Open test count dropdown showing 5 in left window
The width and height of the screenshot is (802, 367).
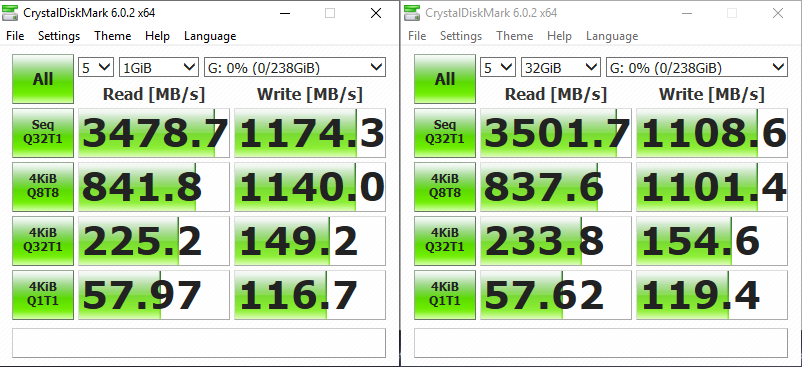pyautogui.click(x=96, y=67)
